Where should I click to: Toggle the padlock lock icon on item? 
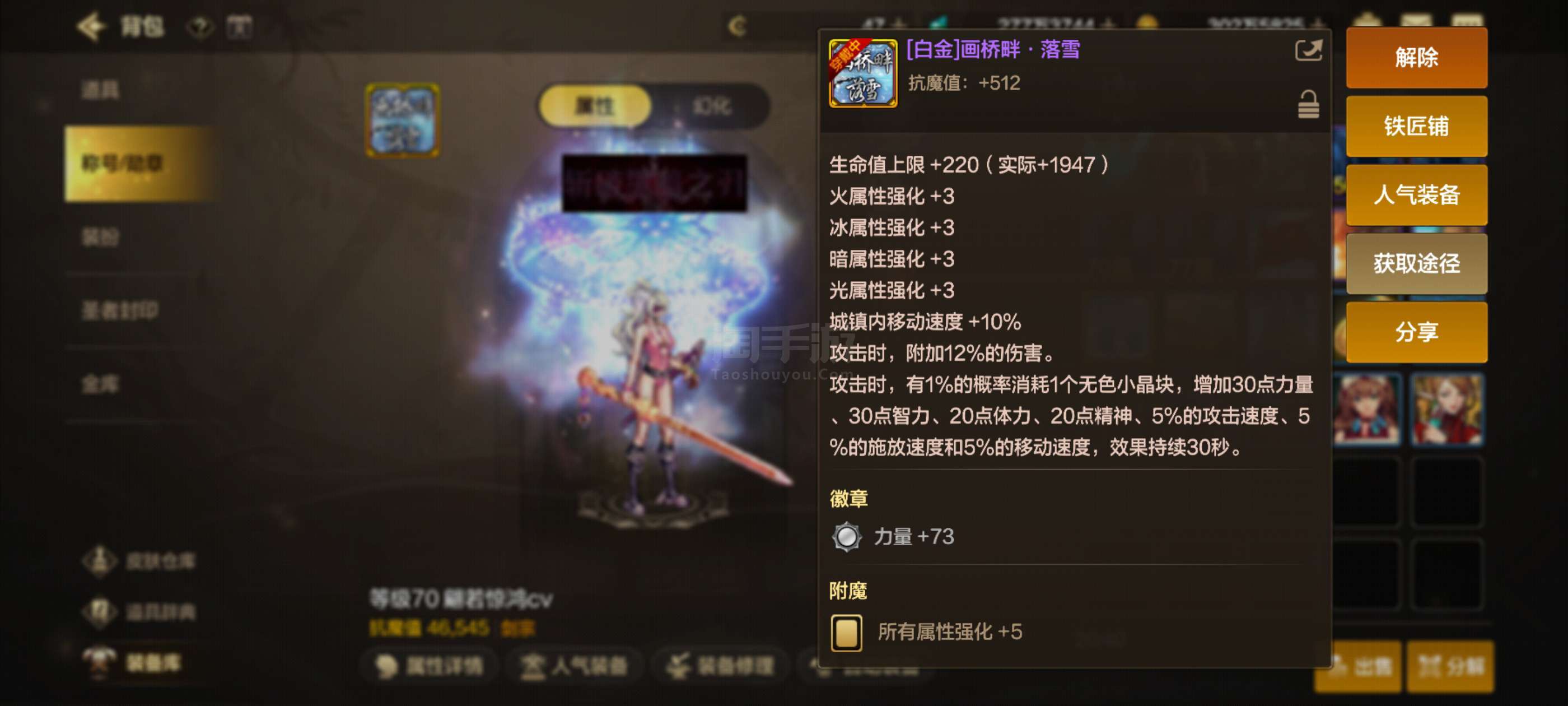1308,104
